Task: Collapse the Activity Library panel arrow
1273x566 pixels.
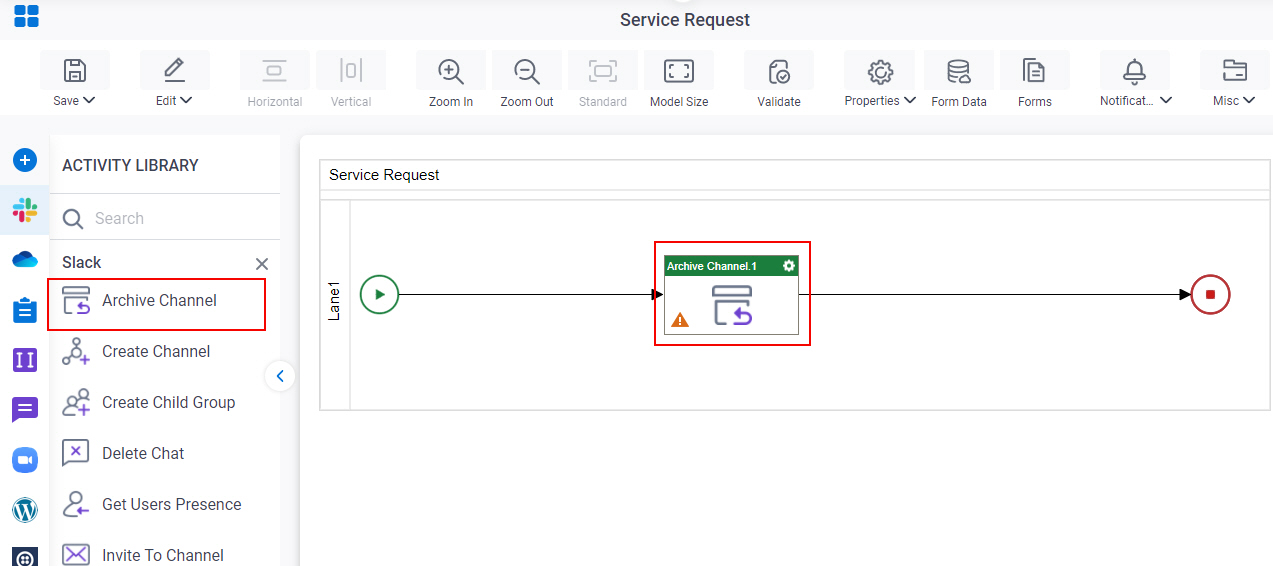Action: tap(280, 376)
